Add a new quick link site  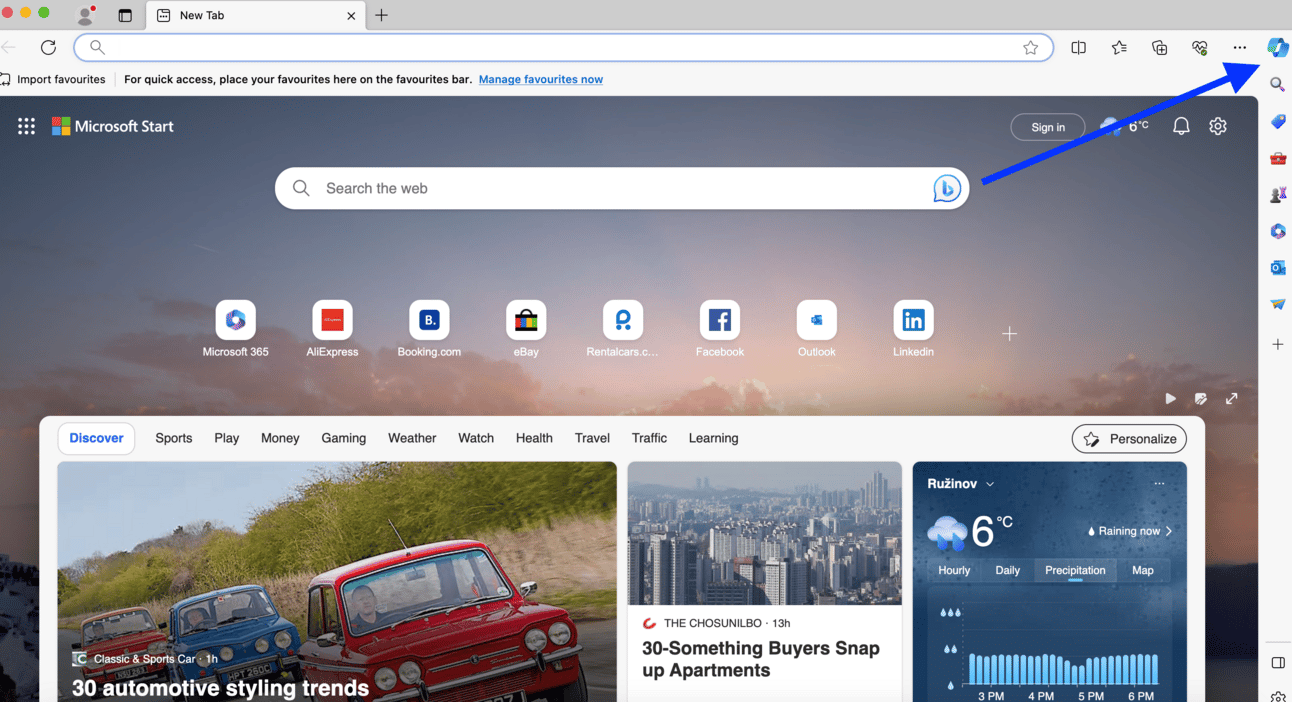[1009, 333]
